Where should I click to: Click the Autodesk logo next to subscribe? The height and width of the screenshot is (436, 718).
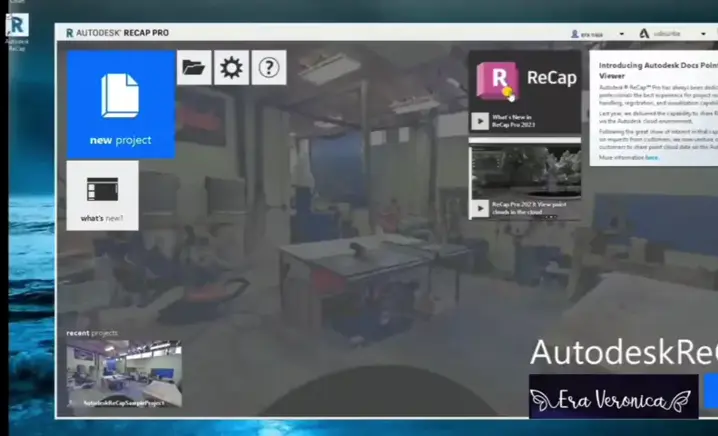tap(644, 33)
